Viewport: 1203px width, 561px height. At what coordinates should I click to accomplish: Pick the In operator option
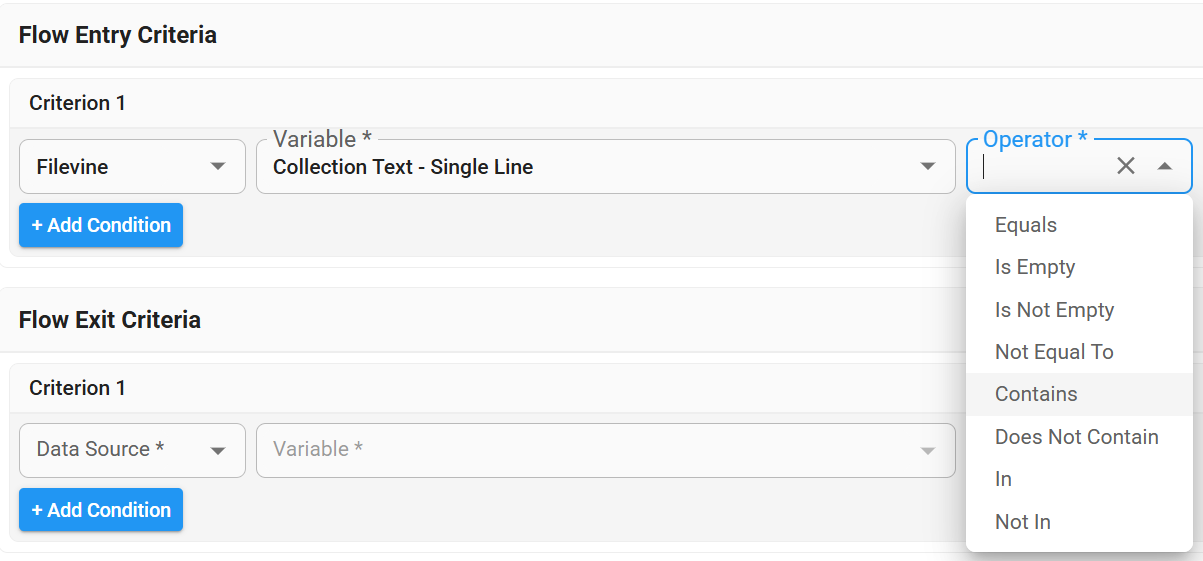(x=1004, y=479)
